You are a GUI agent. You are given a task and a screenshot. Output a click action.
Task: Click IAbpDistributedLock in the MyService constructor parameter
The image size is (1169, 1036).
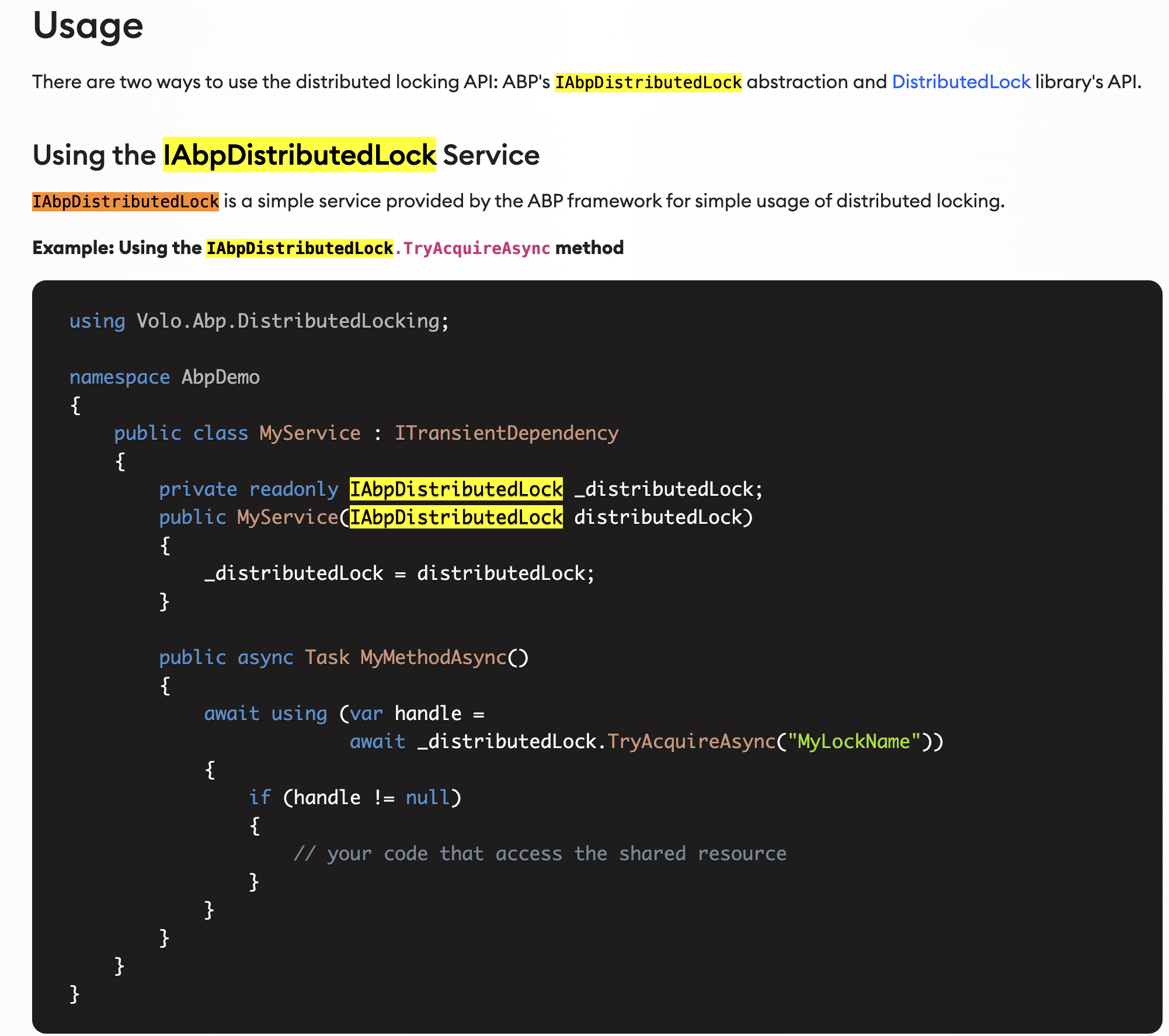coord(455,517)
